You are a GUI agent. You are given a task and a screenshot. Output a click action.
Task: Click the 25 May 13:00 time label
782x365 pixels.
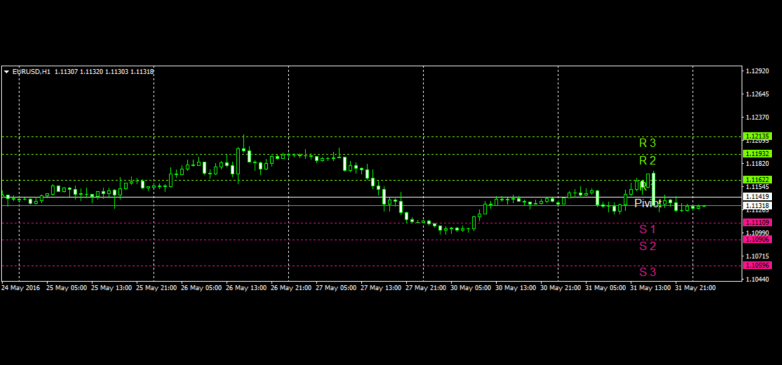coord(111,288)
